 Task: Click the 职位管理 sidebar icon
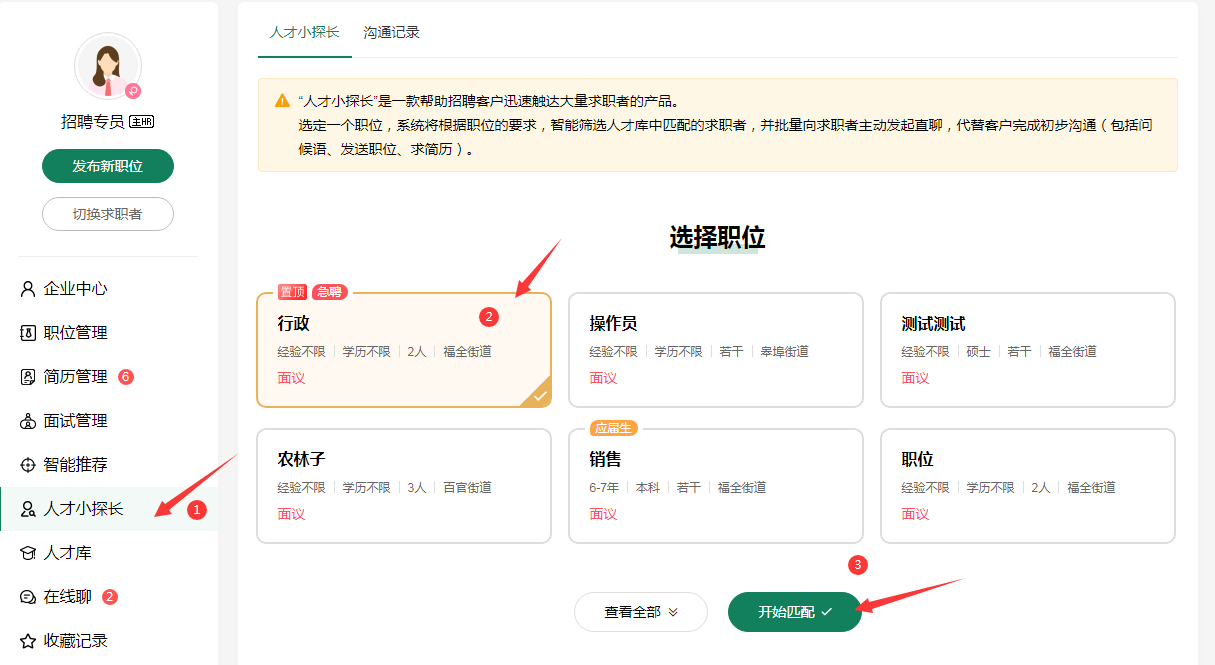(28, 333)
